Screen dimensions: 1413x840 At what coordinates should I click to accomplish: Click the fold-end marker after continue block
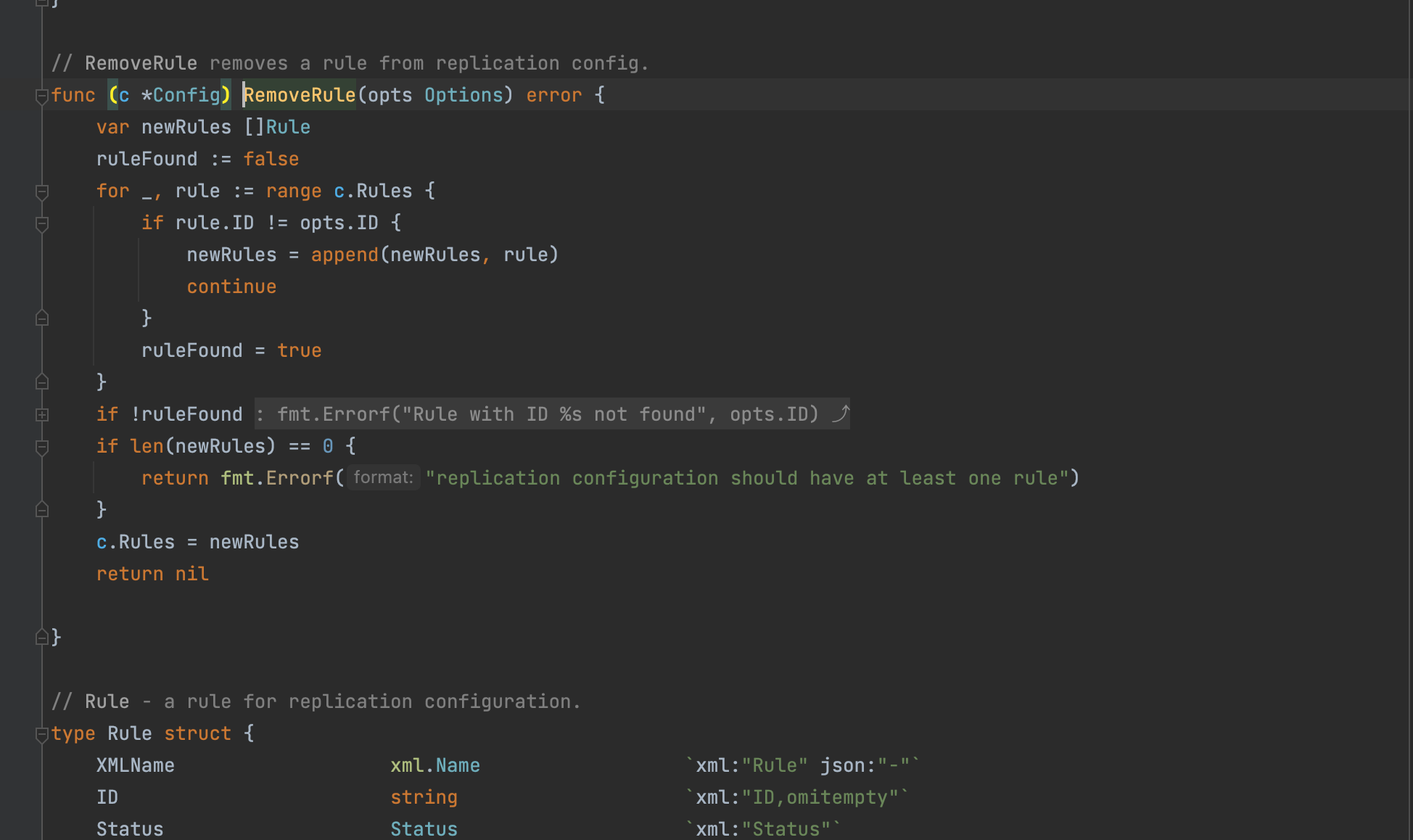point(42,318)
